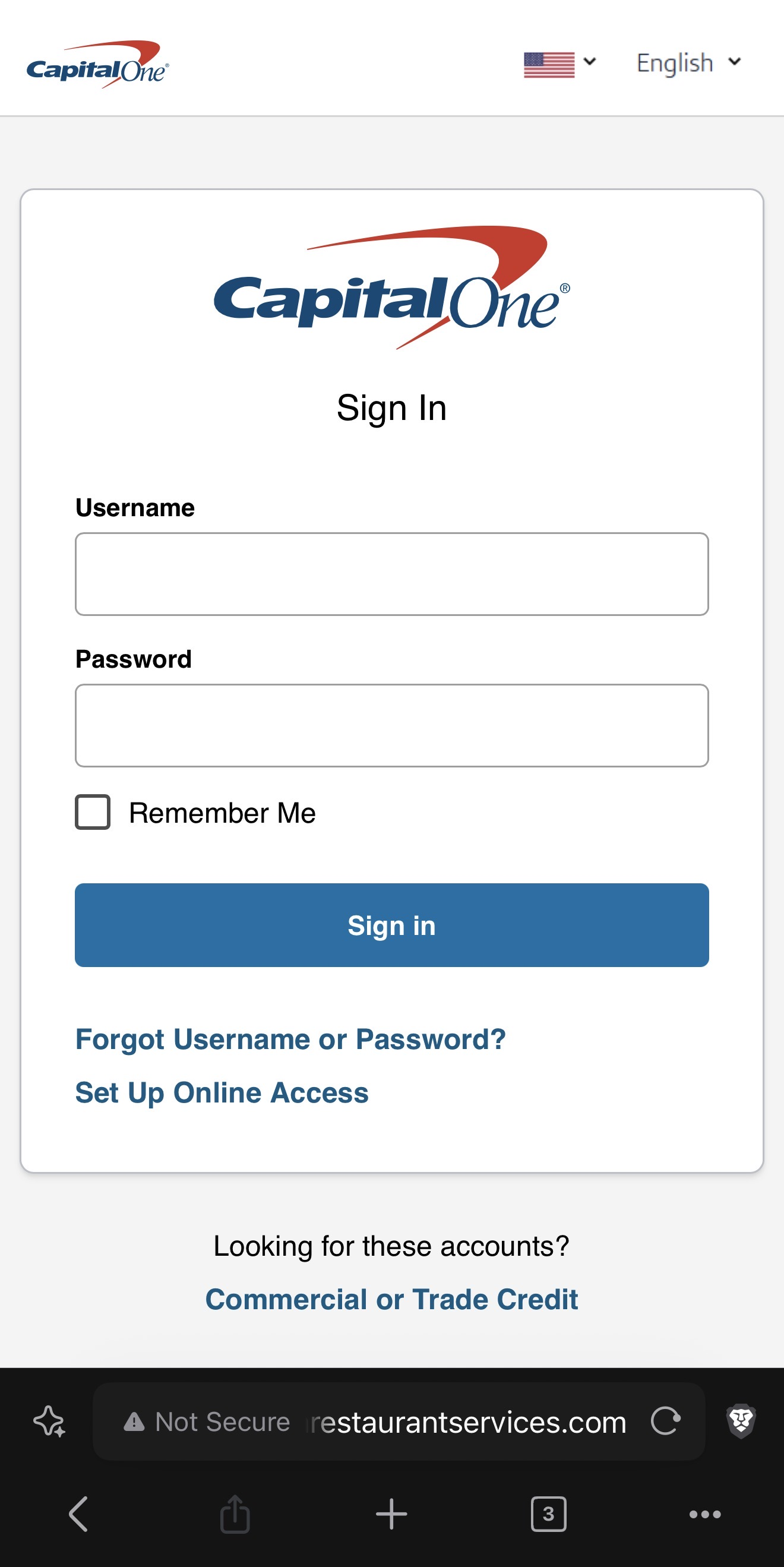This screenshot has width=784, height=1567.
Task: Open the tab switcher showing 3 tabs
Action: [548, 1514]
